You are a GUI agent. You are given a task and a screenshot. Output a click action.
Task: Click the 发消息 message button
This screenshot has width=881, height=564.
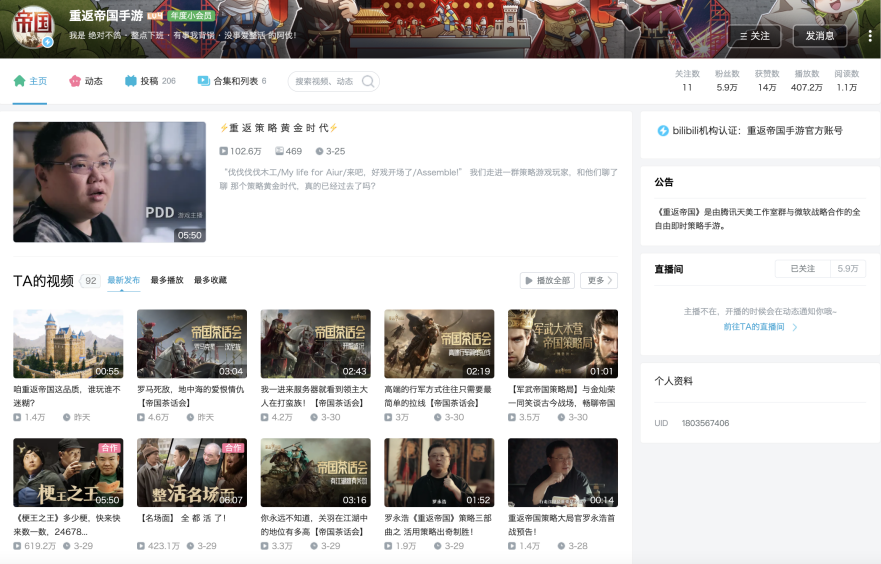[820, 36]
